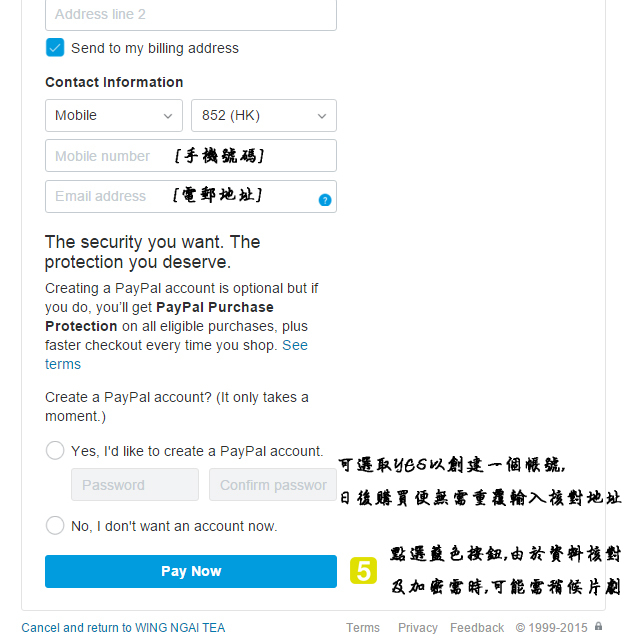638x640 pixels.
Task: Click the email help question mark icon
Action: coord(325,200)
